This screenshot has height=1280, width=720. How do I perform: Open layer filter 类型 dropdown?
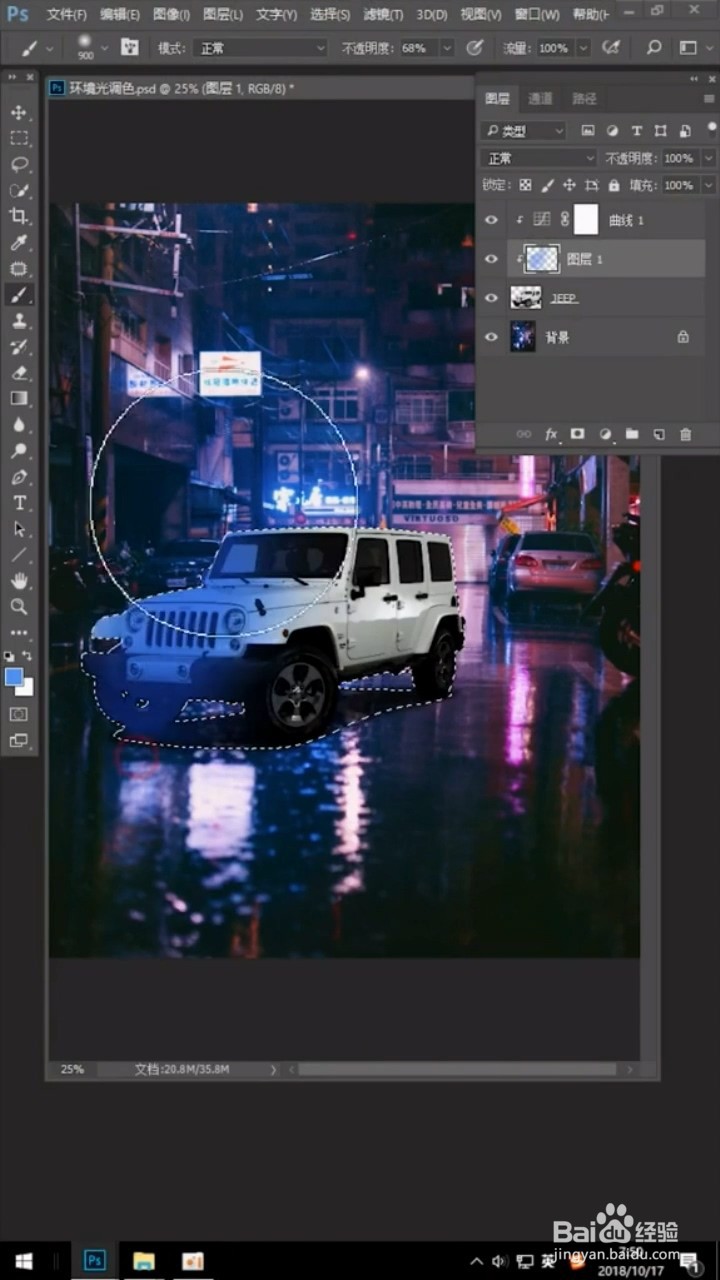click(523, 131)
